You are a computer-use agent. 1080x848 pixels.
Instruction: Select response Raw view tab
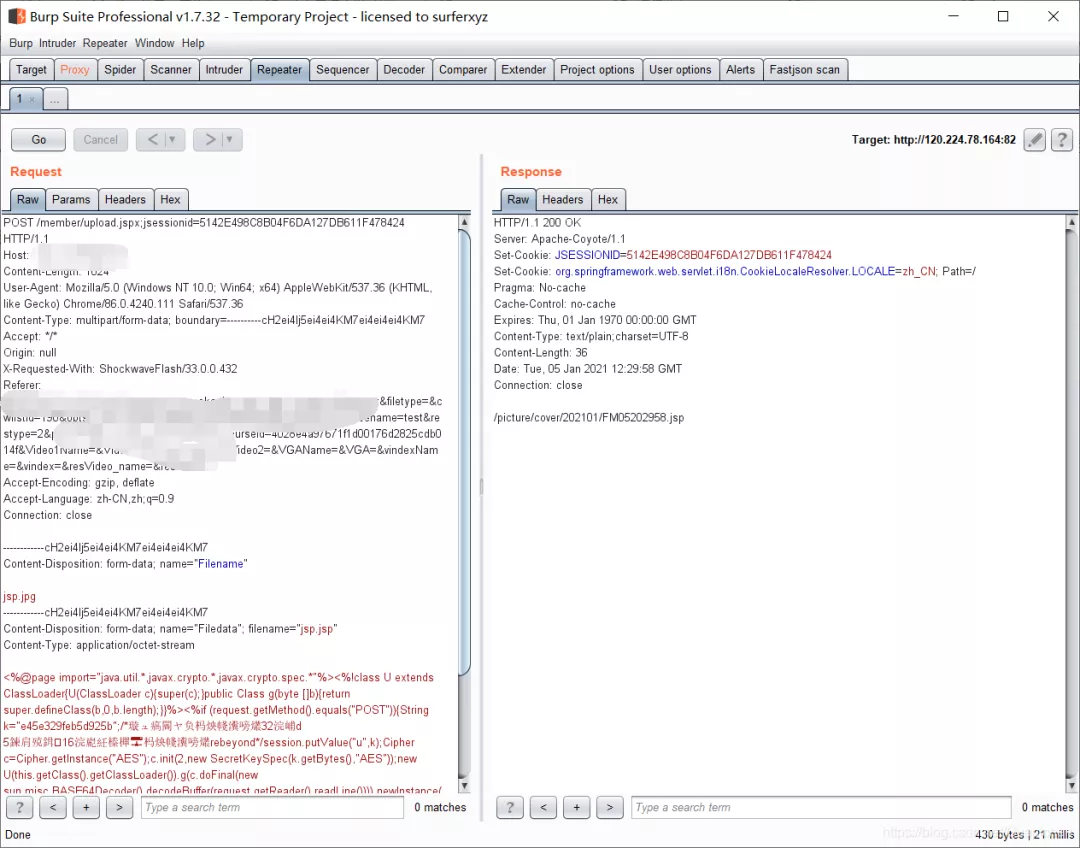518,200
